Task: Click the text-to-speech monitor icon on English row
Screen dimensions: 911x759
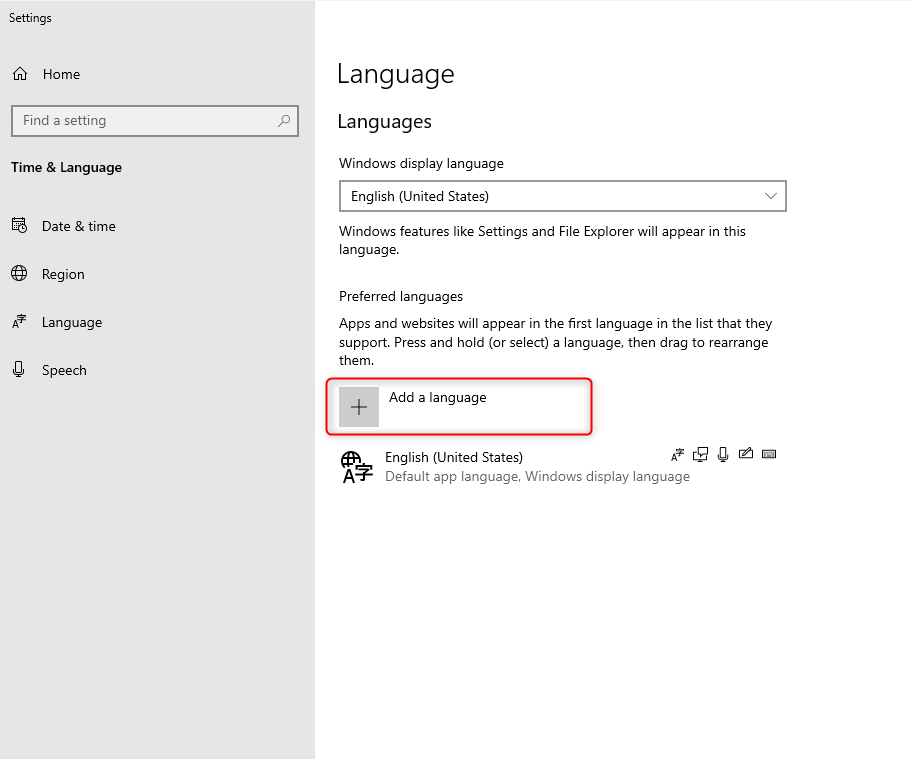Action: click(x=700, y=454)
